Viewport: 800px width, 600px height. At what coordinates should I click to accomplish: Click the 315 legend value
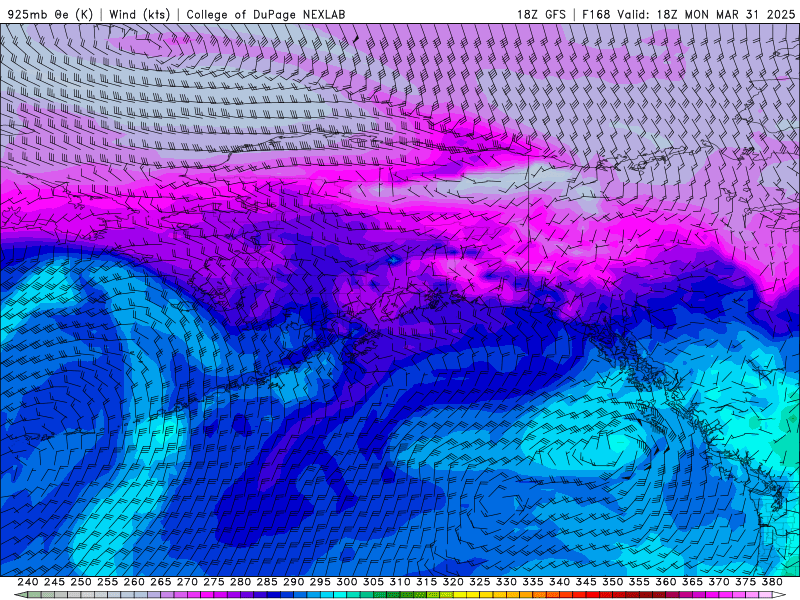(x=427, y=582)
